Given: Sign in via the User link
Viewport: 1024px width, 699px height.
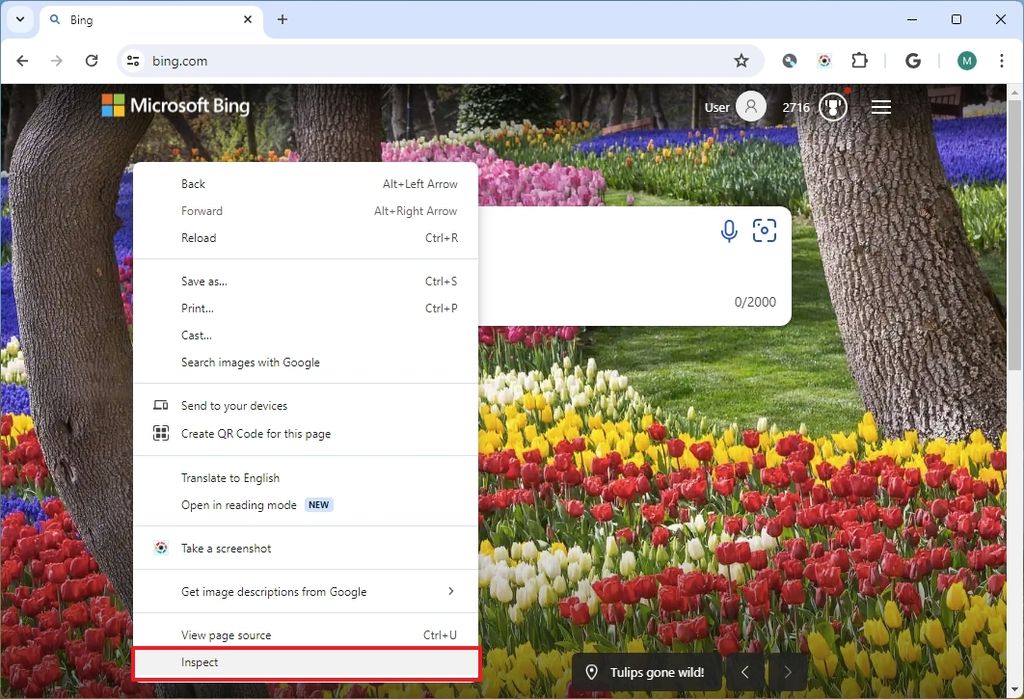Looking at the screenshot, I should 718,106.
